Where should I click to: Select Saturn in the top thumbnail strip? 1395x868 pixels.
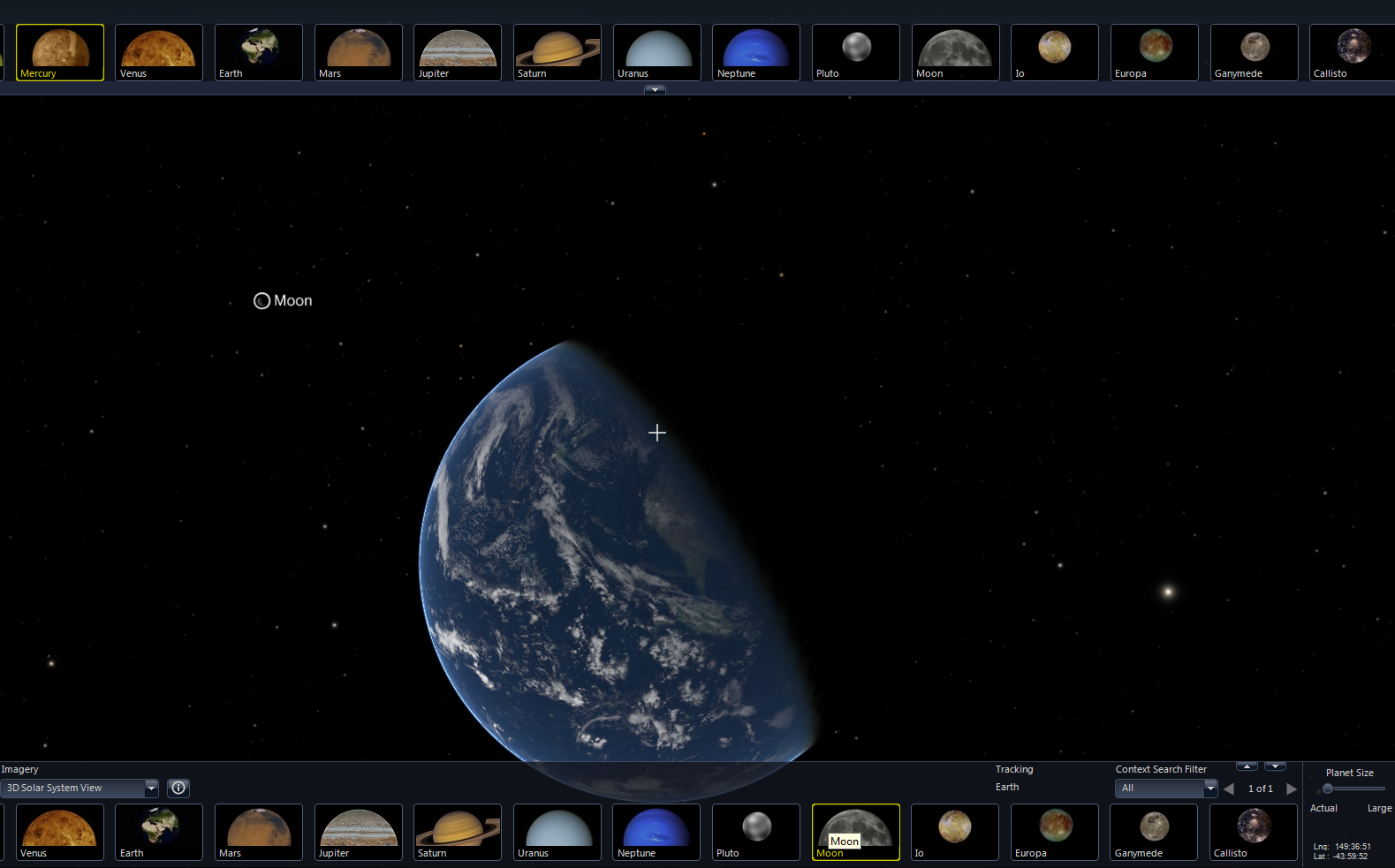coord(557,52)
